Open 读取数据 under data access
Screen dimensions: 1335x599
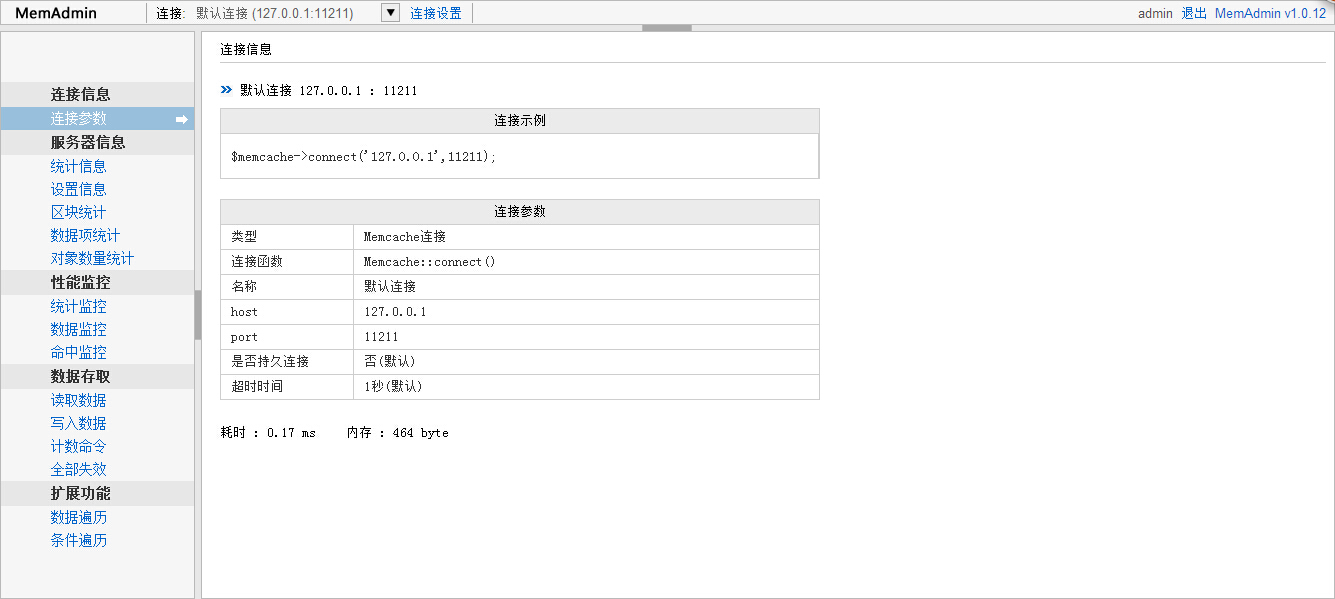point(78,400)
